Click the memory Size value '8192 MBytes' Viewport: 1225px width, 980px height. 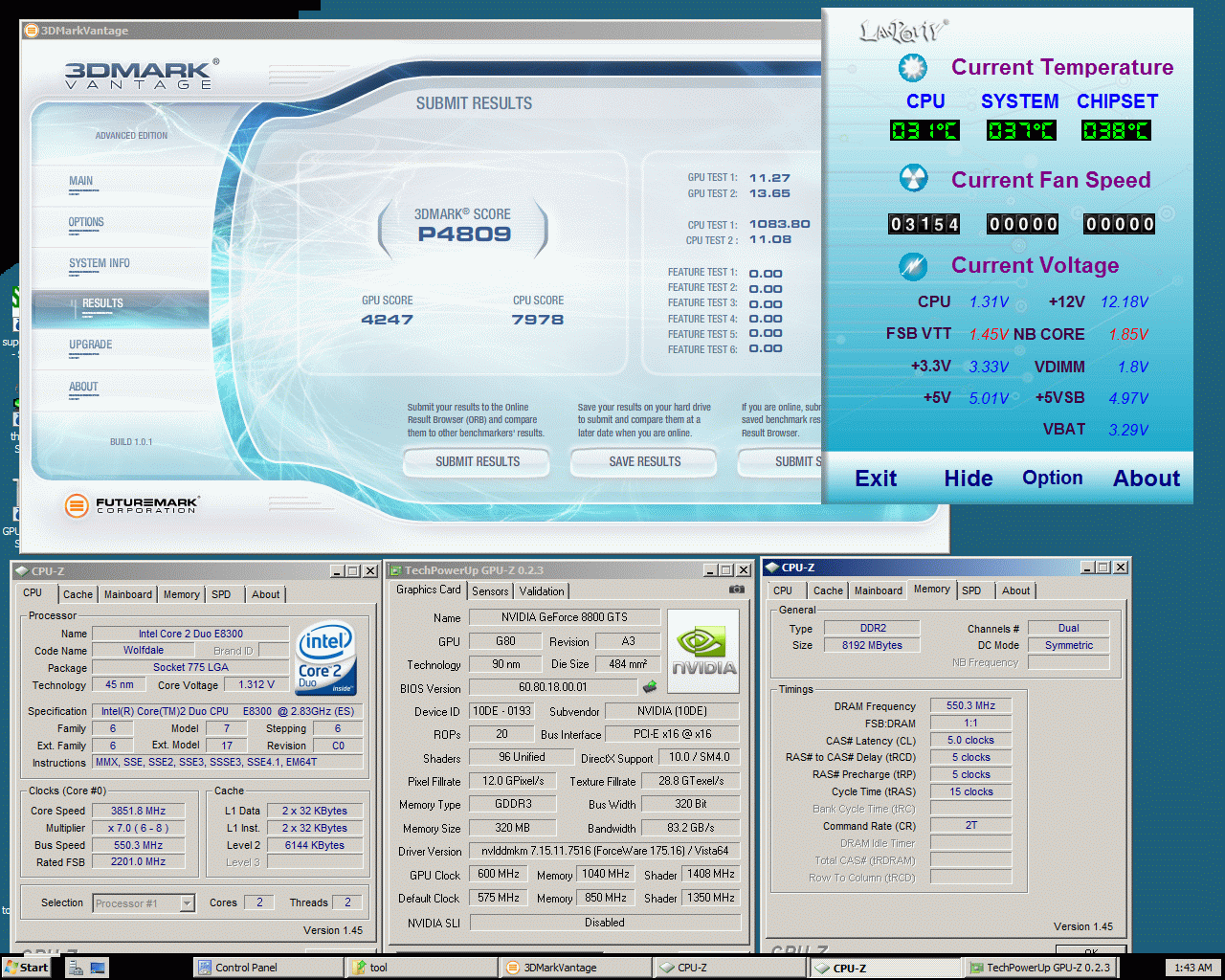[872, 645]
